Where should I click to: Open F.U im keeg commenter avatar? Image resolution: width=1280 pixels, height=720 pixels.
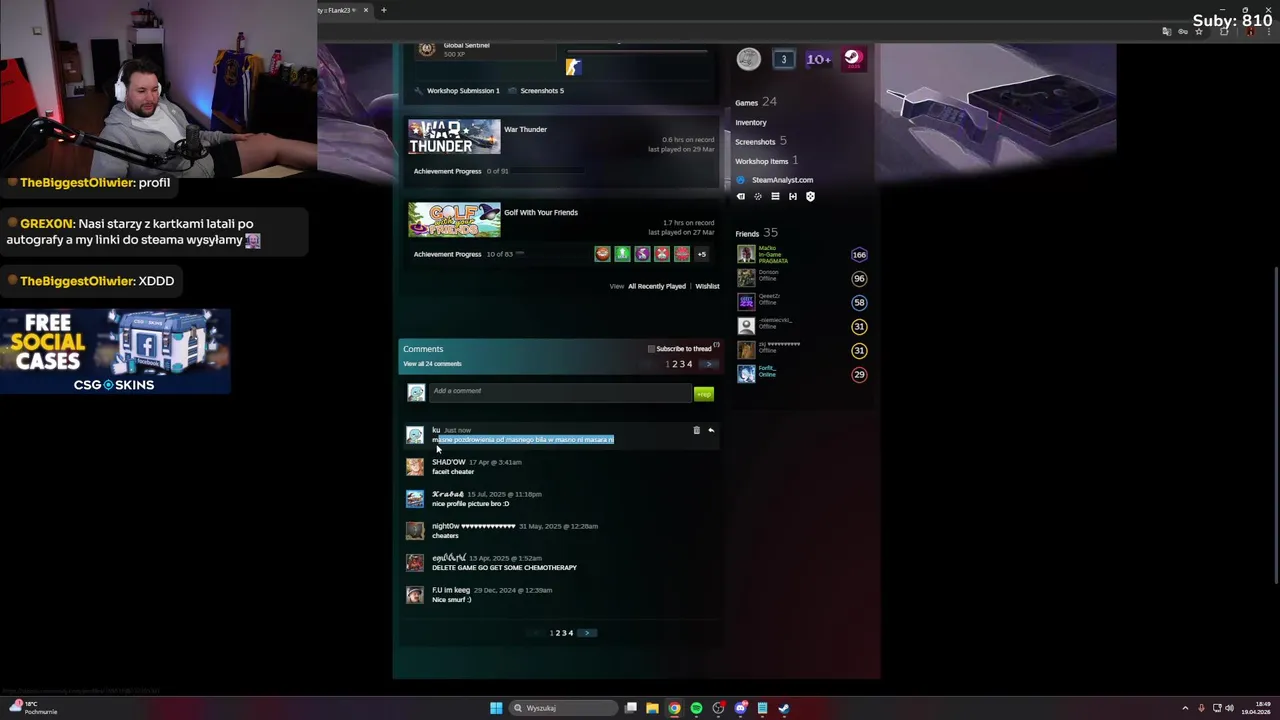415,594
